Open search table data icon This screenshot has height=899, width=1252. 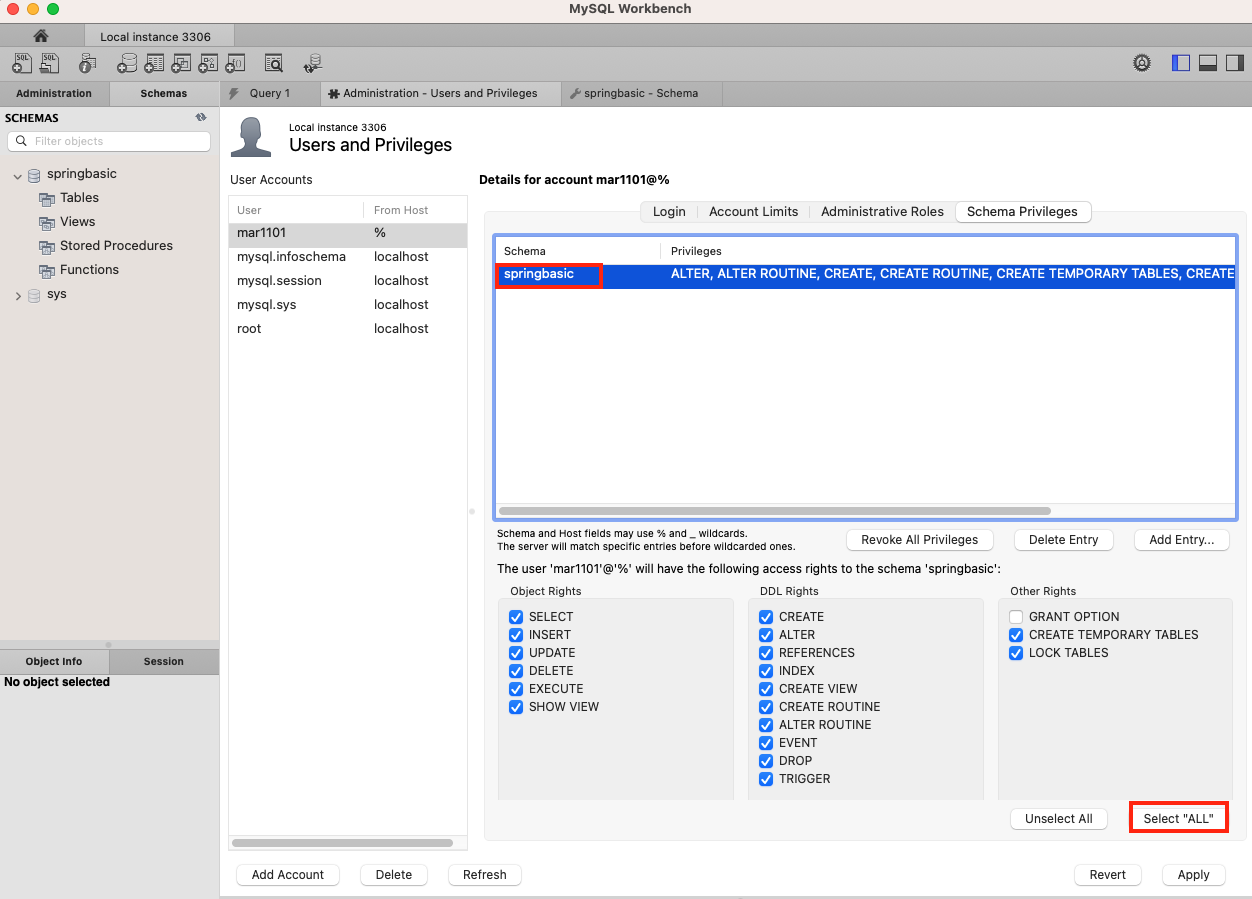[274, 63]
